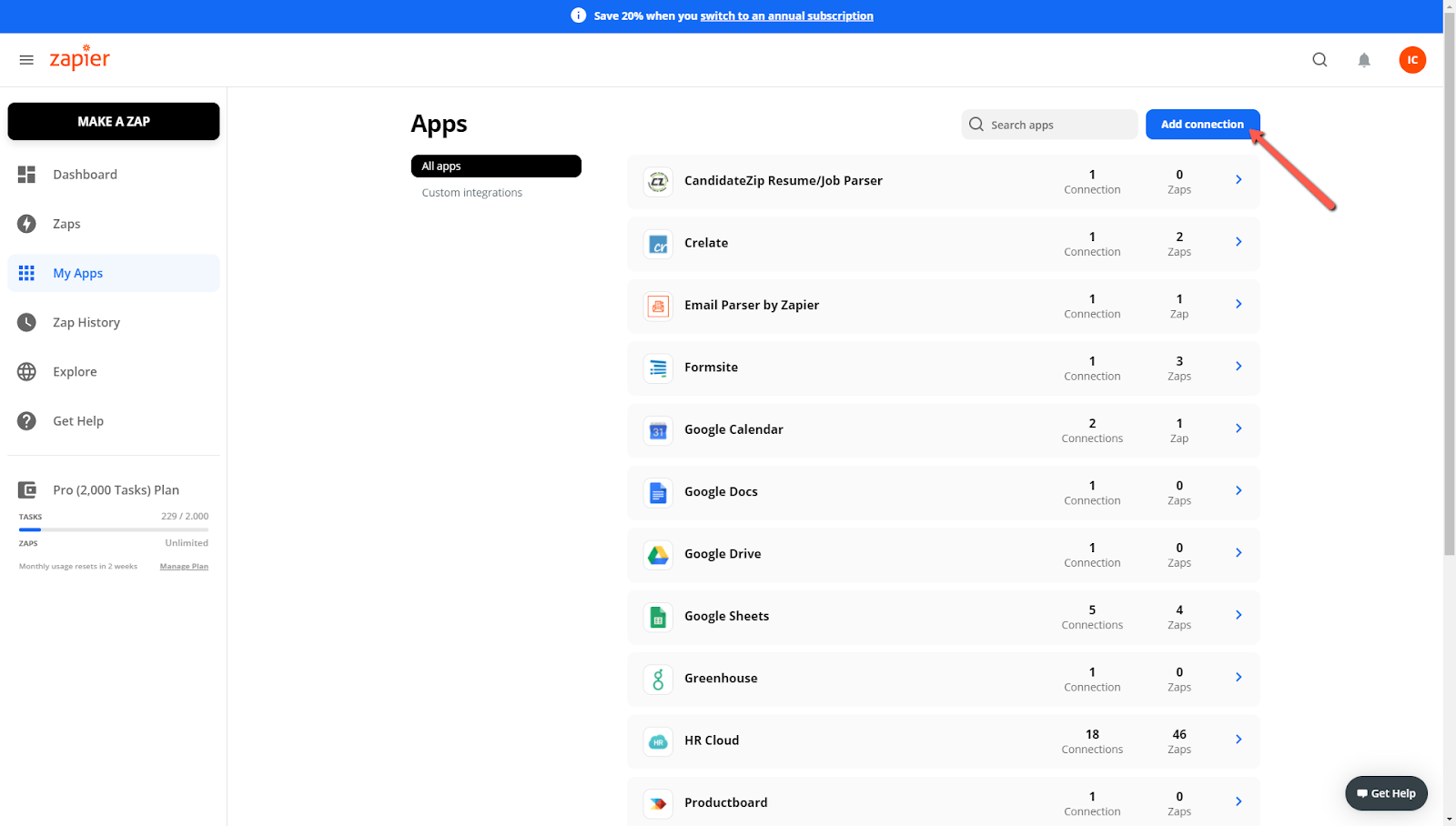Open the Manage Plan link
Viewport: 1456px width, 826px height.
tap(184, 567)
